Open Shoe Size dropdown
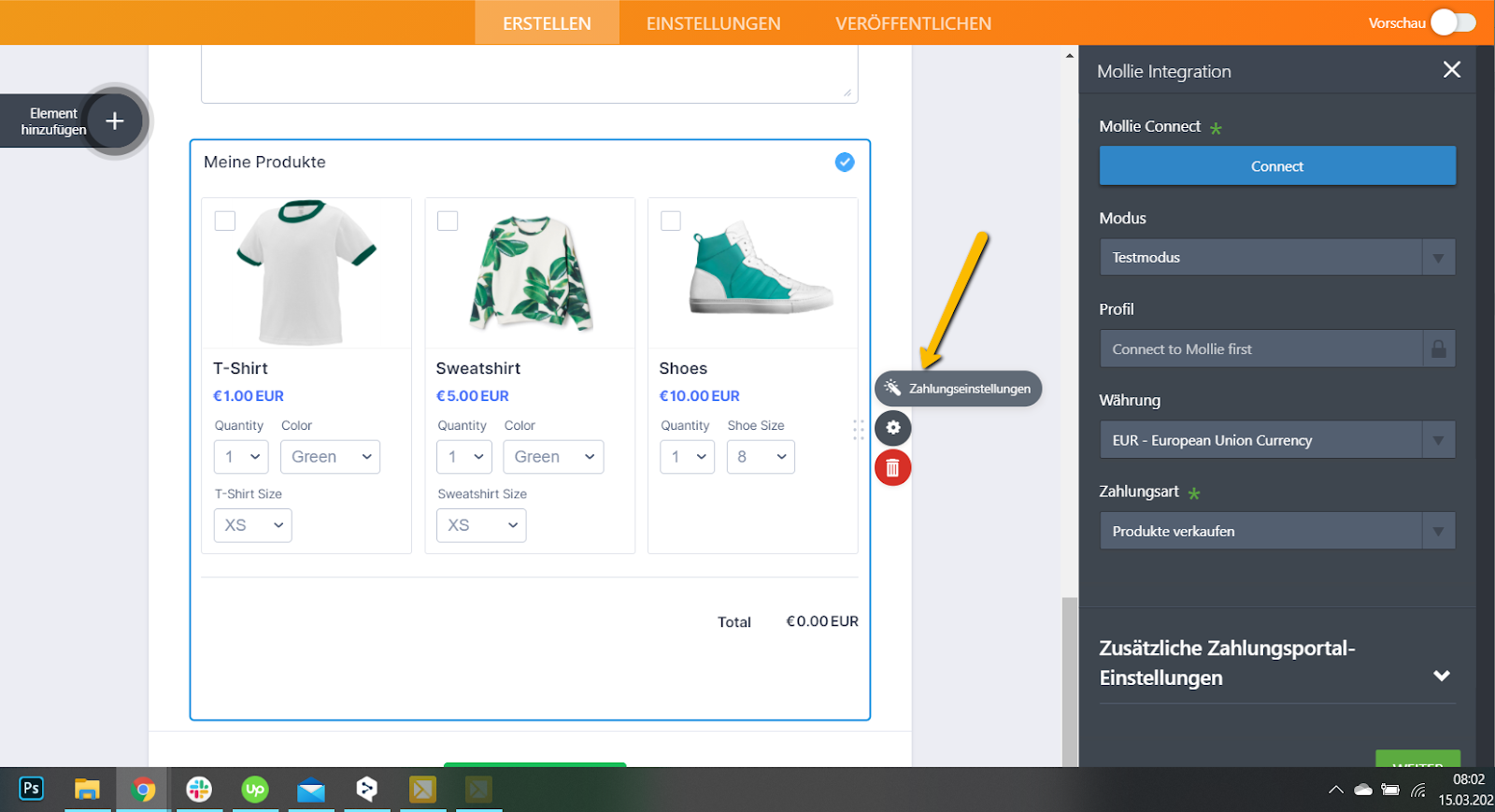The height and width of the screenshot is (812, 1495). (x=761, y=457)
